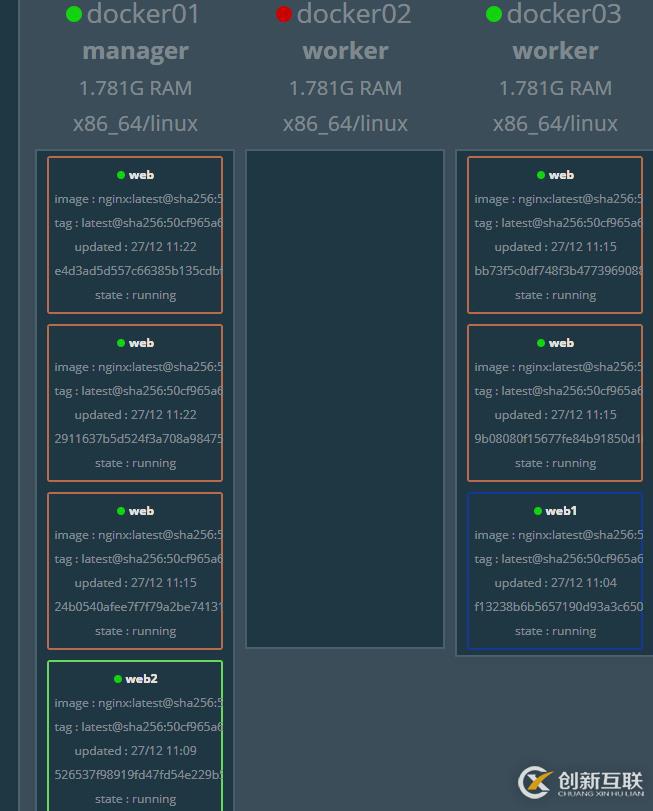Click updated 27/12 11:15 in container 9b08080f
The width and height of the screenshot is (653, 811).
click(555, 415)
